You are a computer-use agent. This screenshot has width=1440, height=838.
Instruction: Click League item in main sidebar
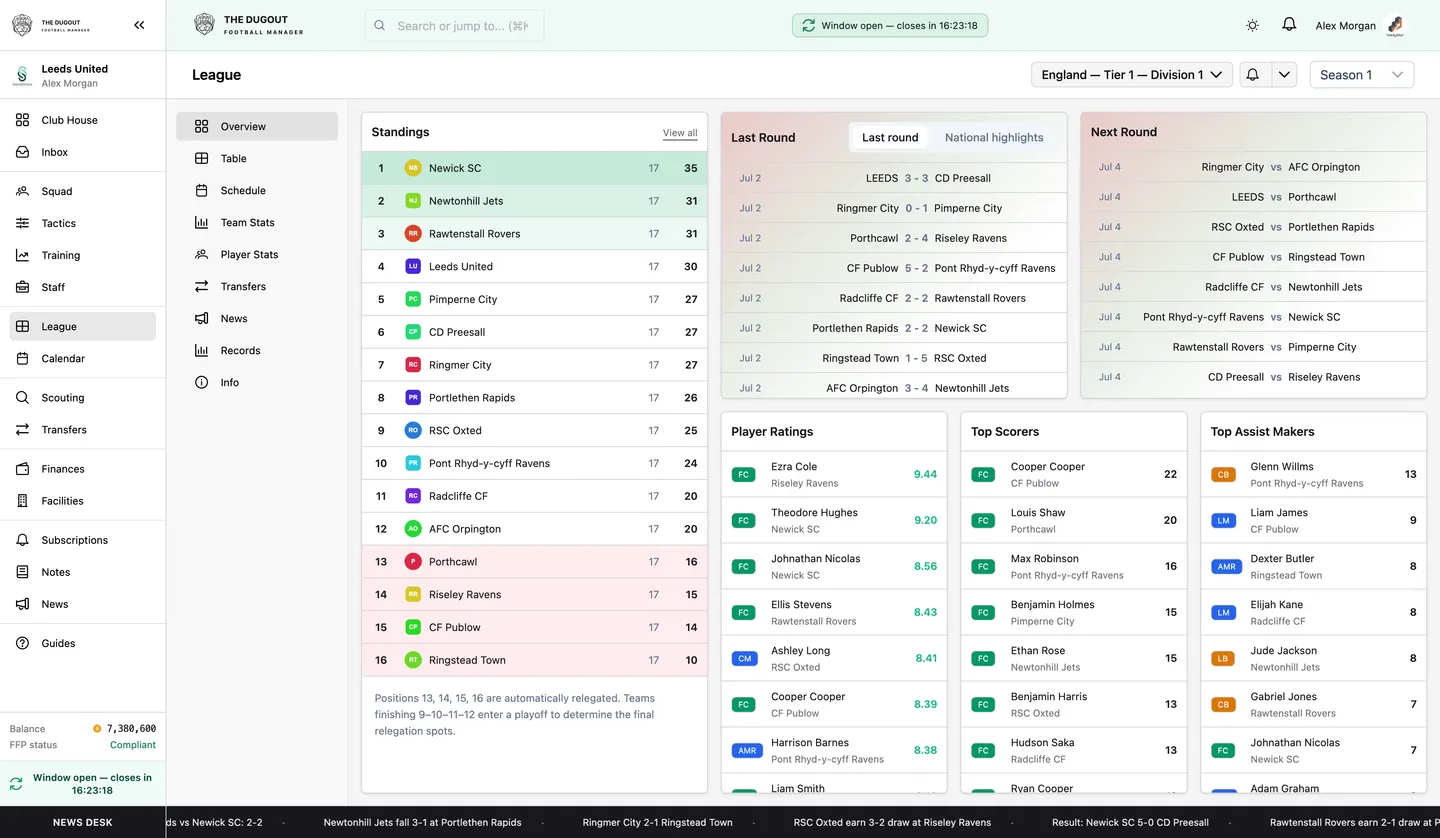(83, 326)
